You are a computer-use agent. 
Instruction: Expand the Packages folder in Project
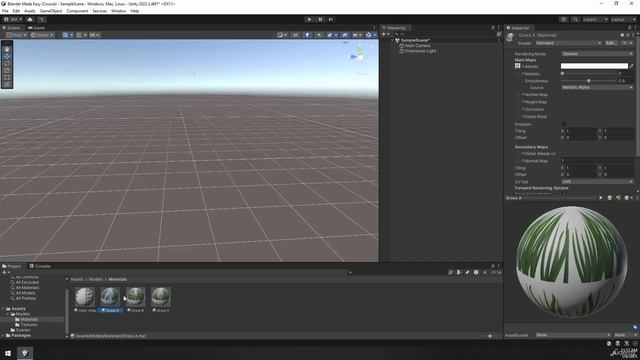tap(3, 336)
